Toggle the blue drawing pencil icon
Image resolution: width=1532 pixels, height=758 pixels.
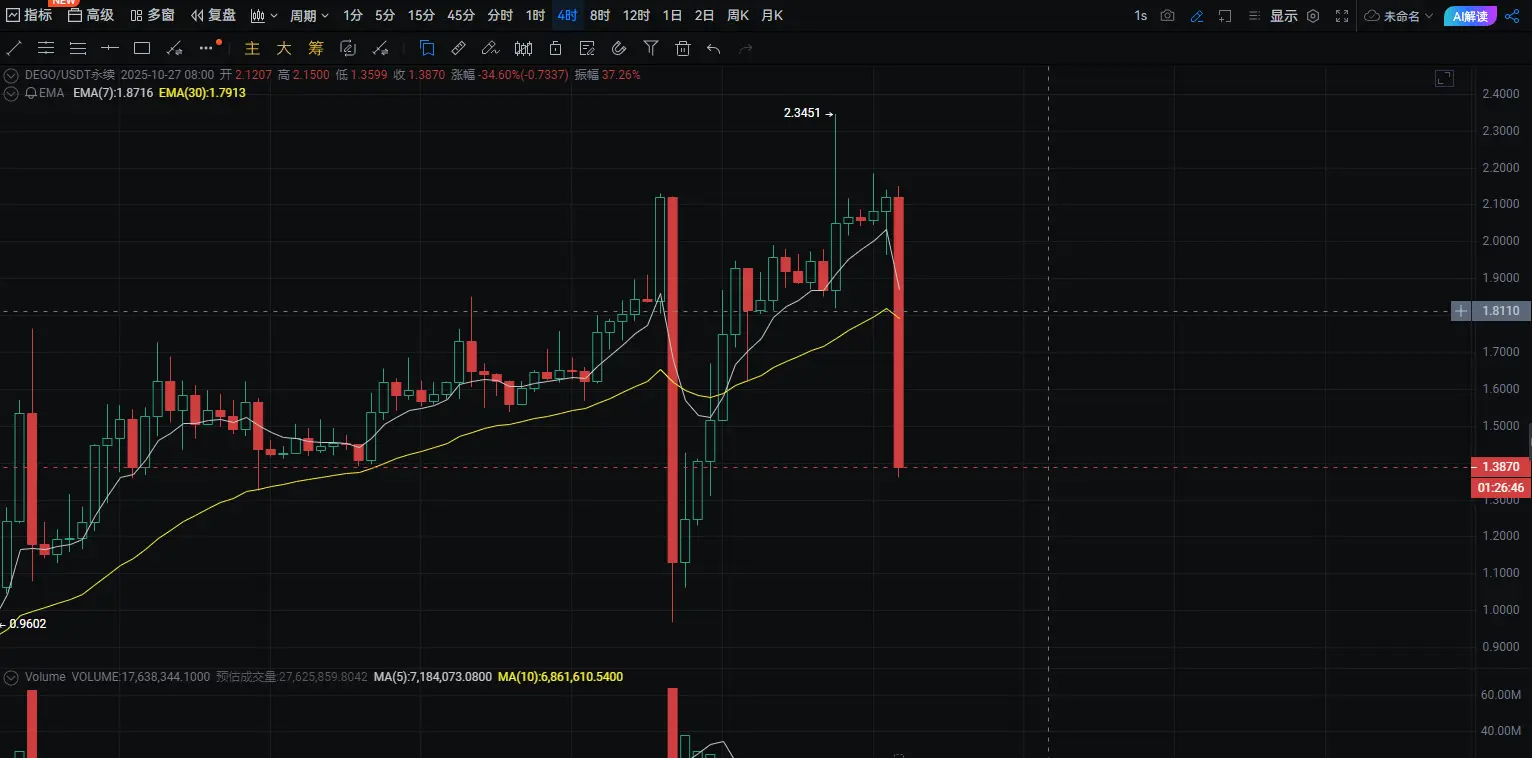point(1197,15)
